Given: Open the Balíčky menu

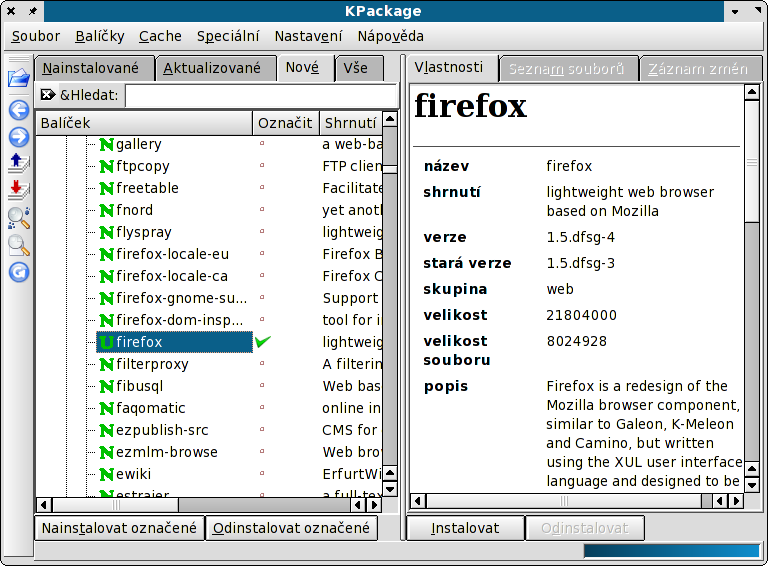Looking at the screenshot, I should [x=100, y=36].
